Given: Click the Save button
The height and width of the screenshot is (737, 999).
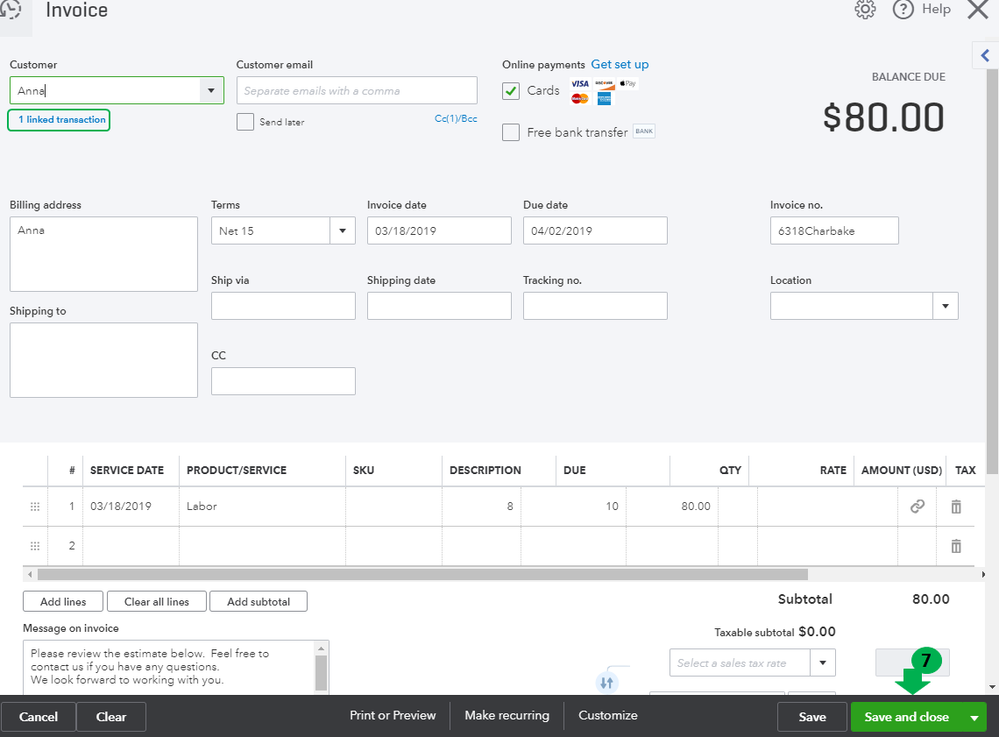Looking at the screenshot, I should point(812,717).
